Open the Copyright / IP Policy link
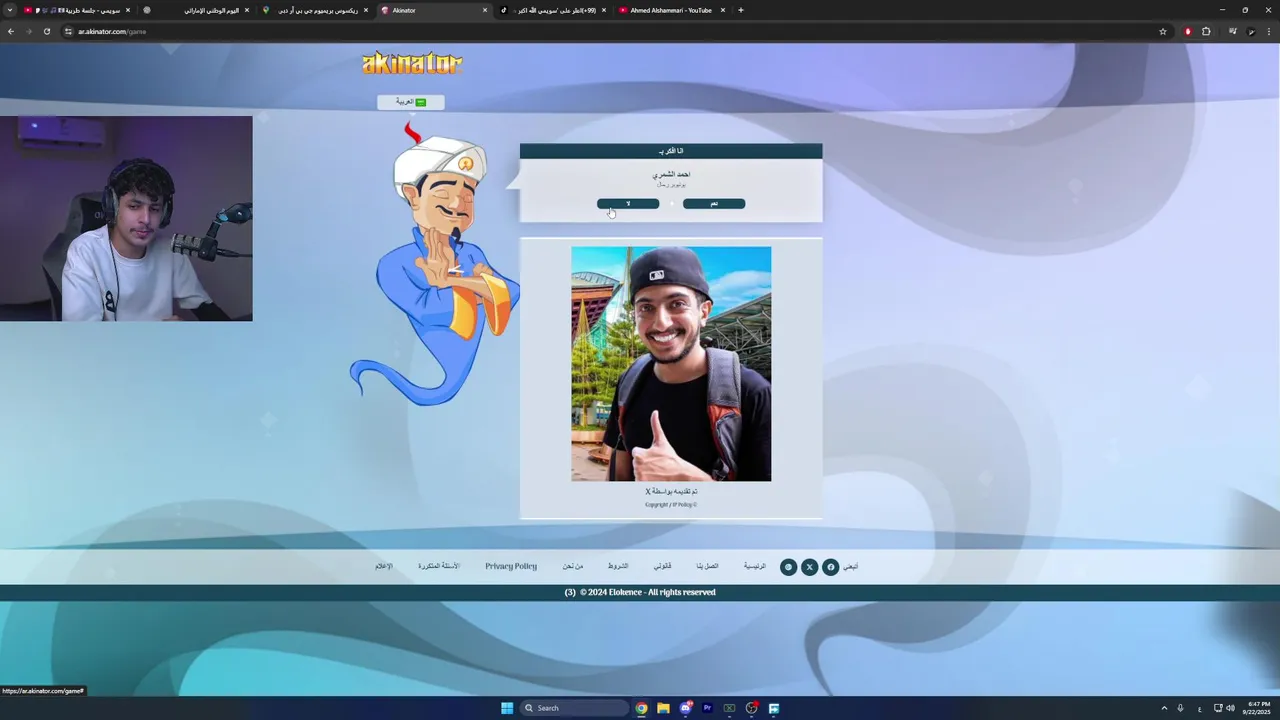The height and width of the screenshot is (720, 1280). [x=671, y=505]
